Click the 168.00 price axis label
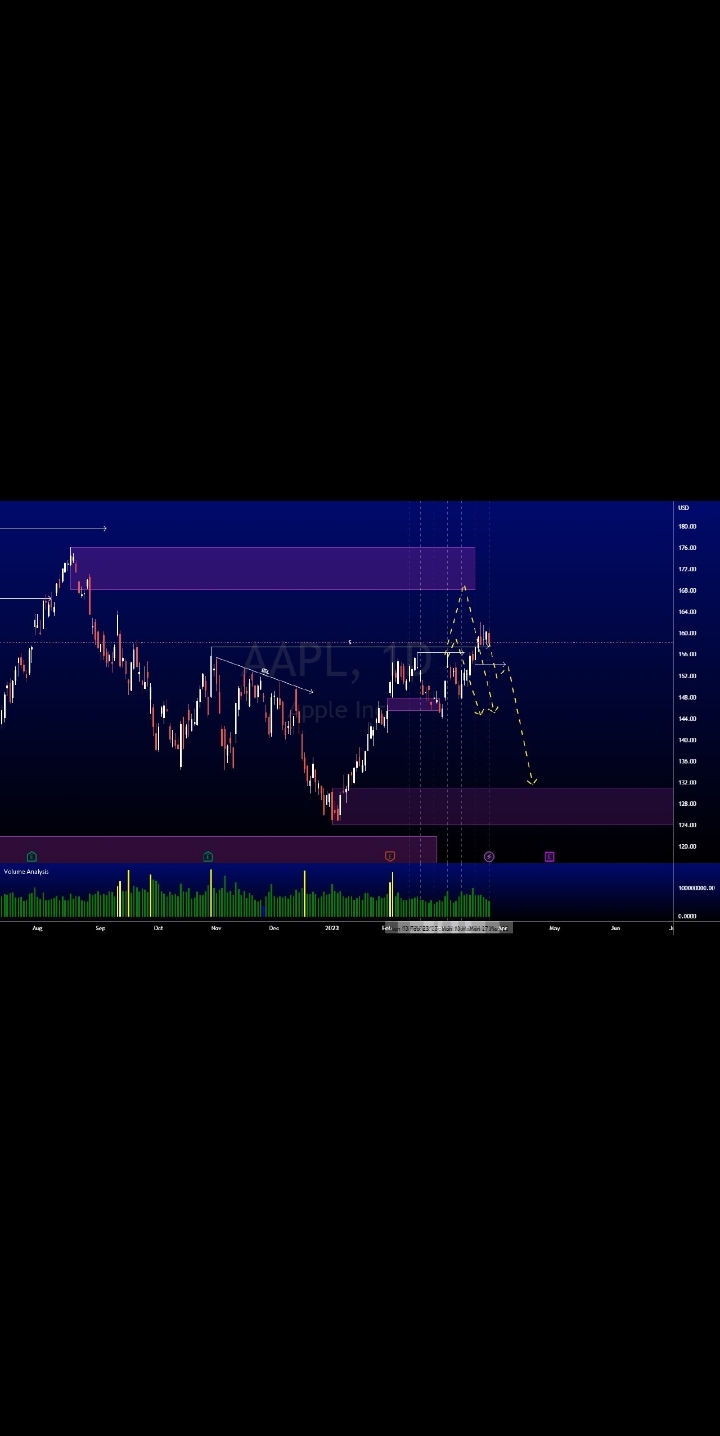 pyautogui.click(x=687, y=590)
